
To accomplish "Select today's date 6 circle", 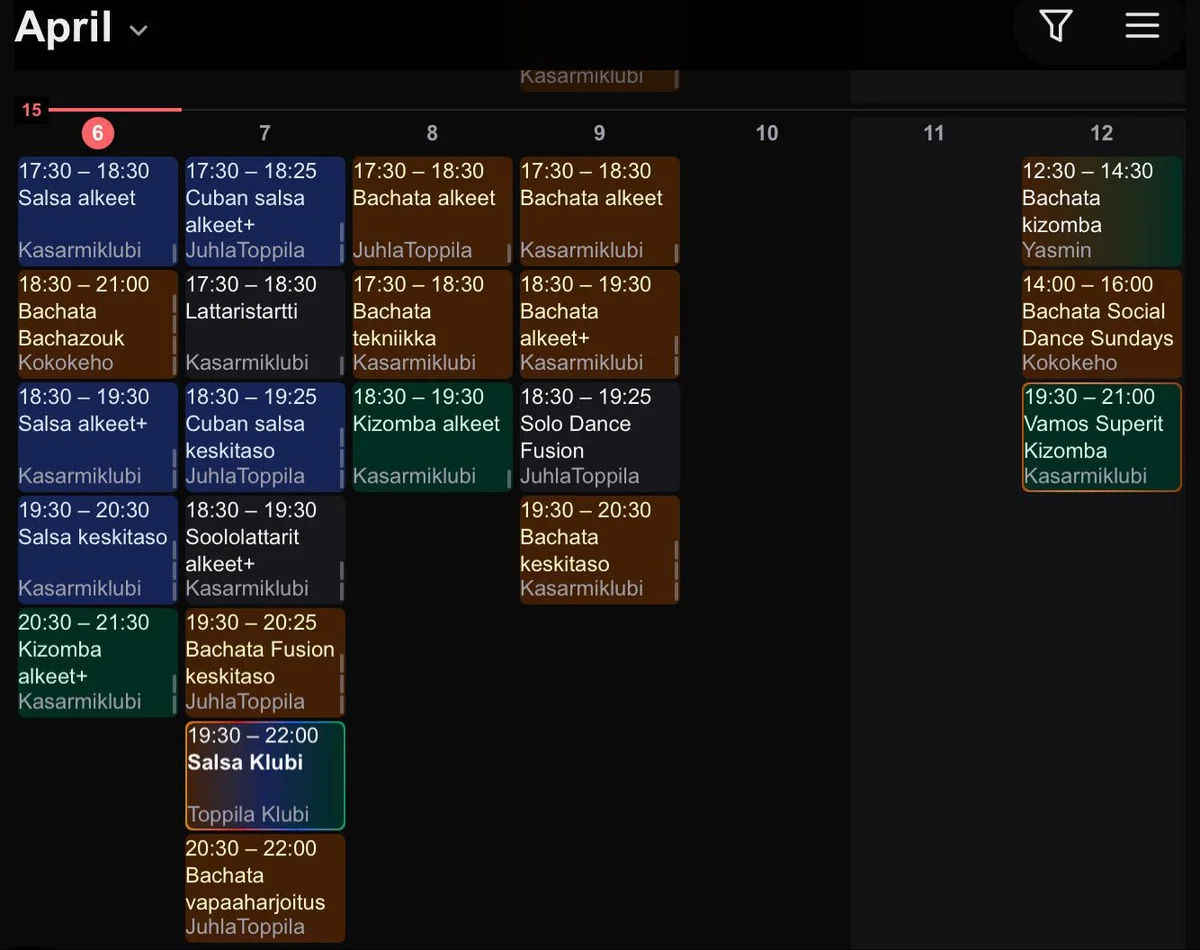I will click(x=97, y=133).
